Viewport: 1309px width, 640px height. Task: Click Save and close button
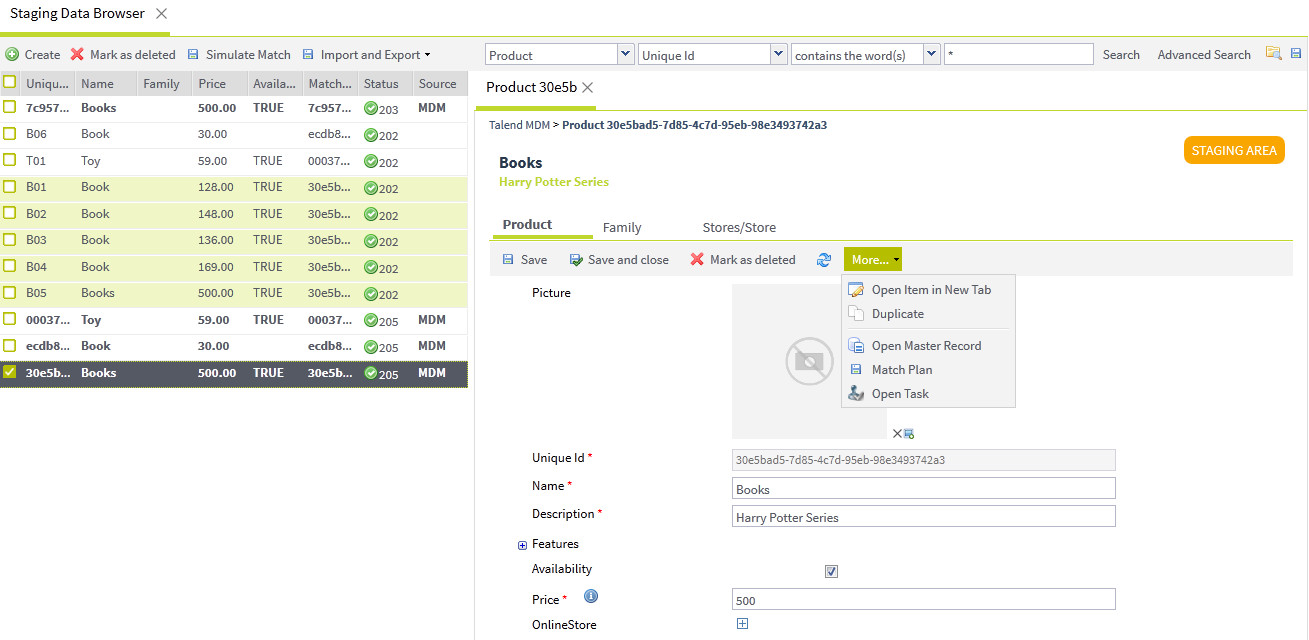point(619,260)
